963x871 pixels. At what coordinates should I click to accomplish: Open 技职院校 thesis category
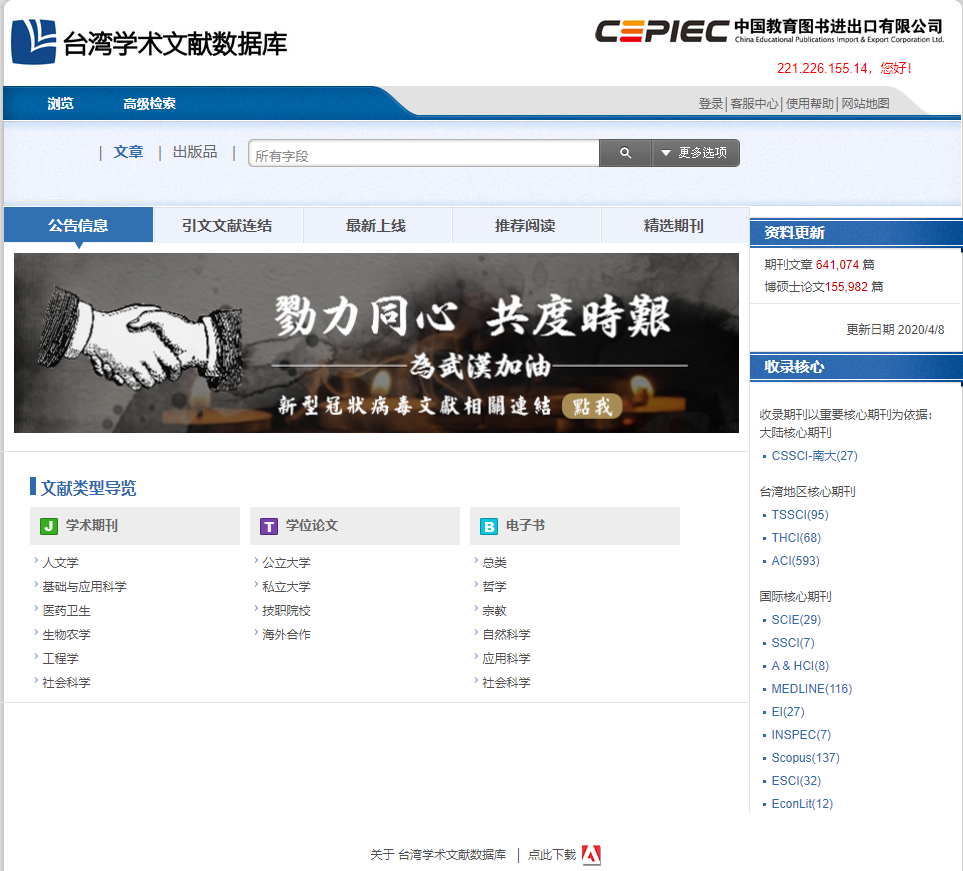pyautogui.click(x=286, y=611)
